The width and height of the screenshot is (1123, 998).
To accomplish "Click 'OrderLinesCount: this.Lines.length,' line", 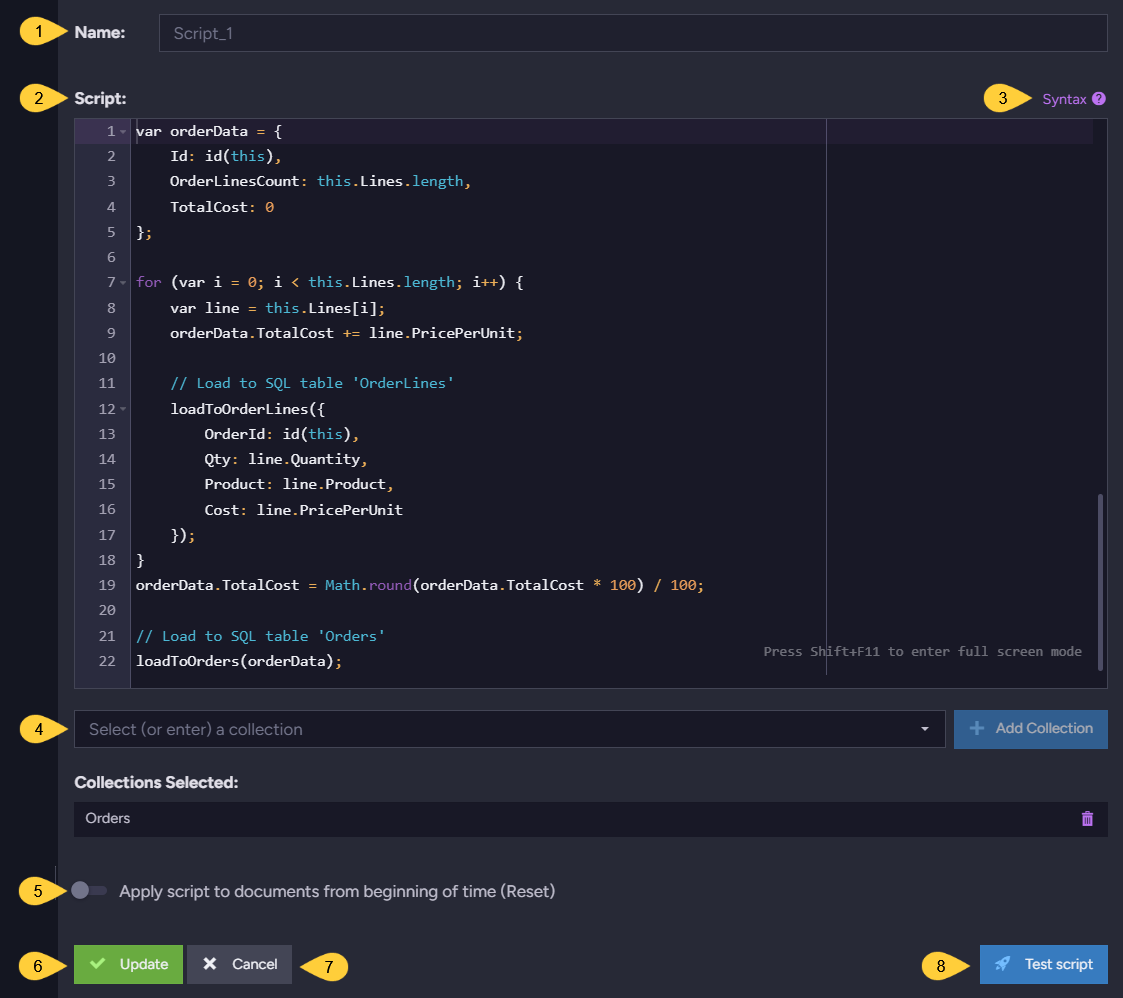I will pos(320,181).
